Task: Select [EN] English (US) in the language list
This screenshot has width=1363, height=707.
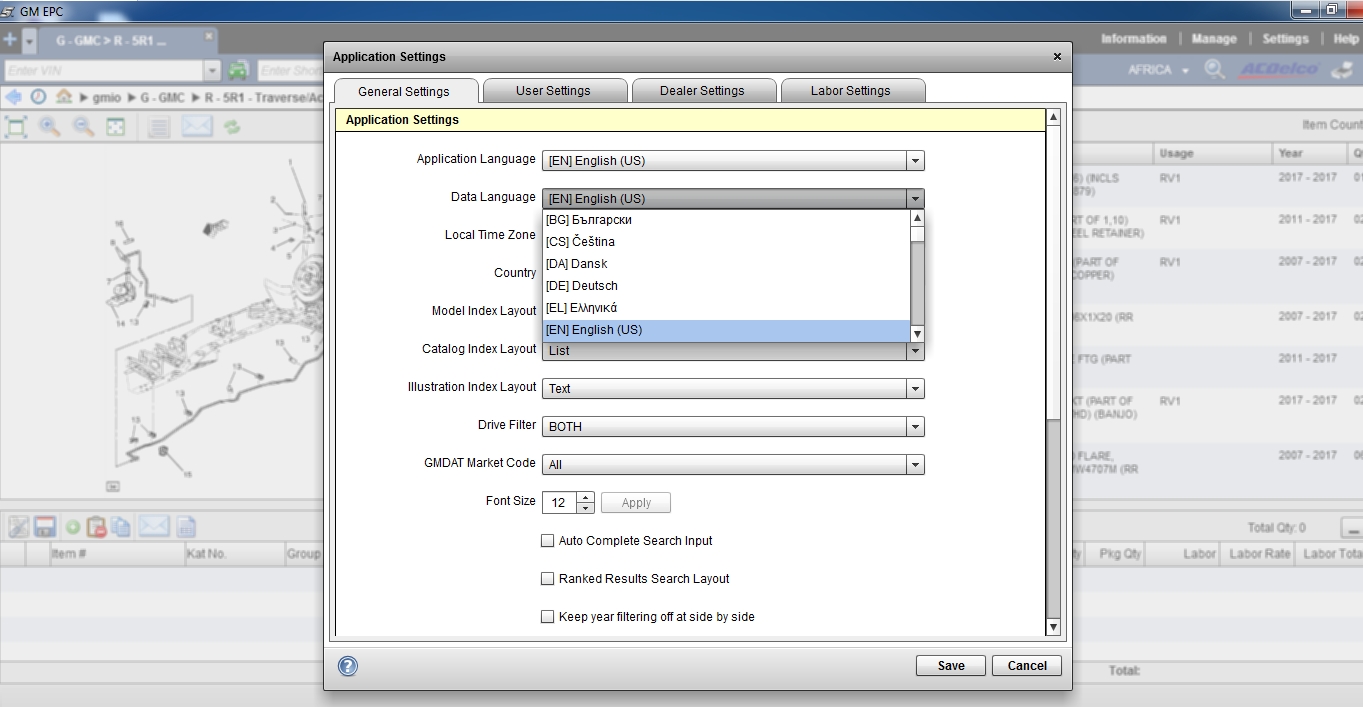Action: tap(726, 330)
